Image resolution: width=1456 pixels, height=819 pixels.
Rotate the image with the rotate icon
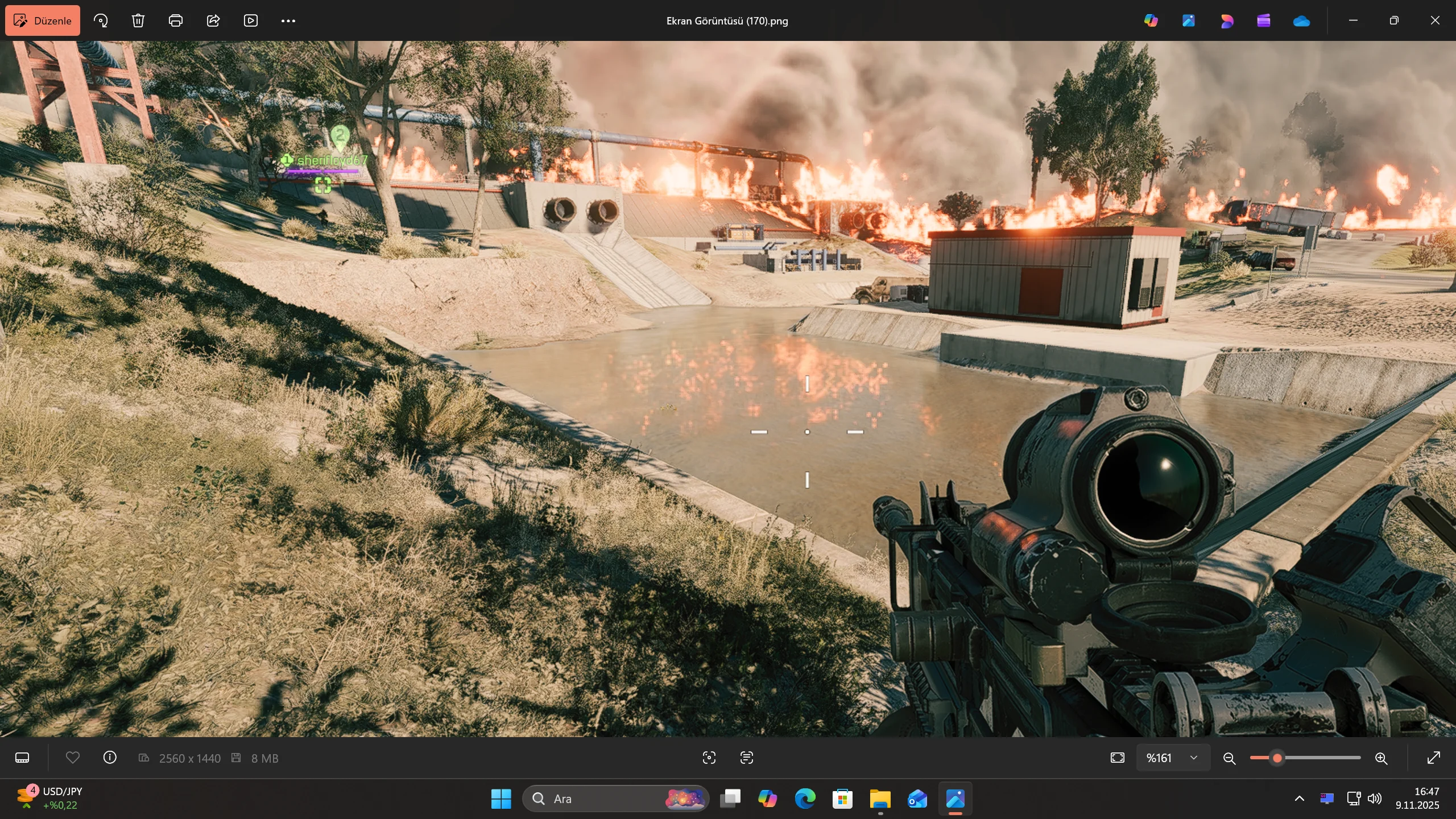(101, 21)
